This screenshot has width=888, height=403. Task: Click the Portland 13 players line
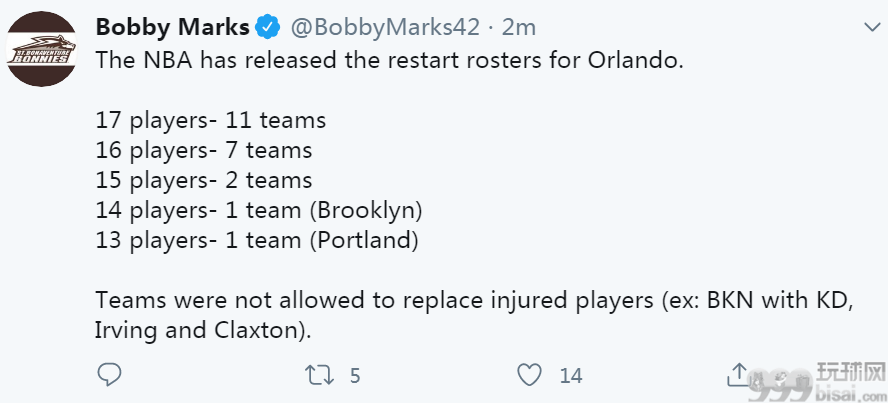pyautogui.click(x=257, y=241)
